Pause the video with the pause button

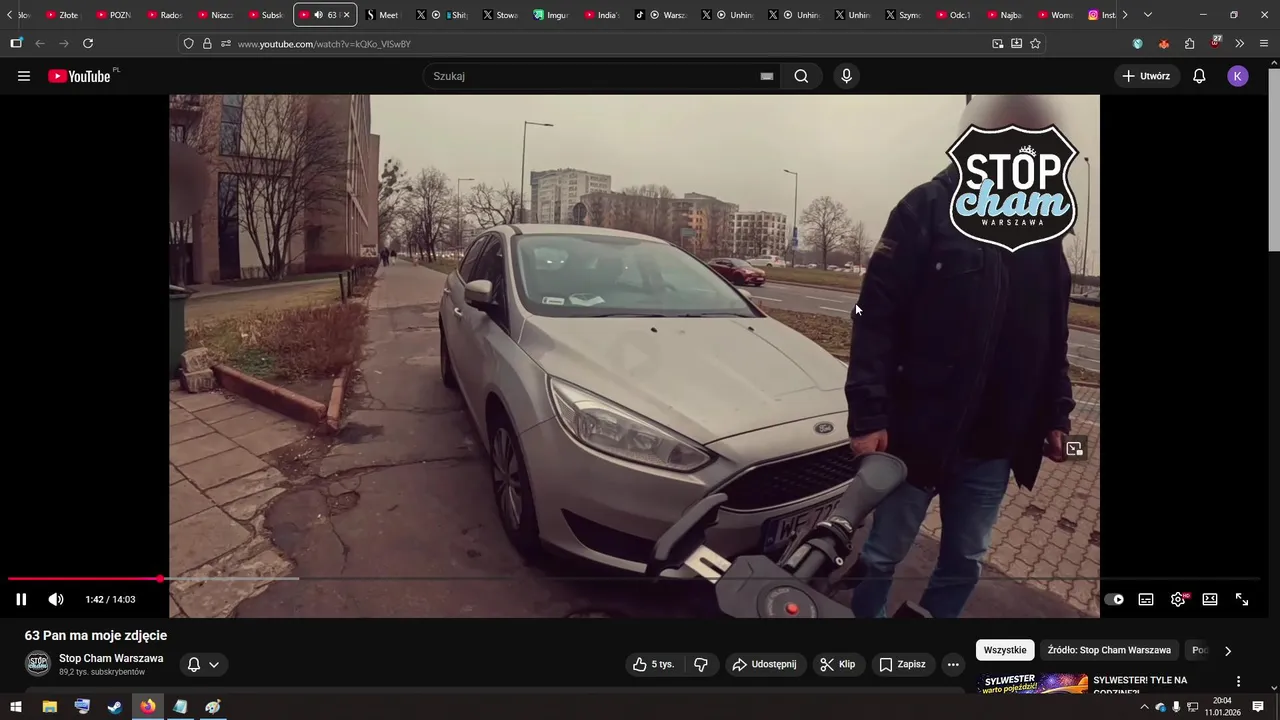[x=21, y=599]
